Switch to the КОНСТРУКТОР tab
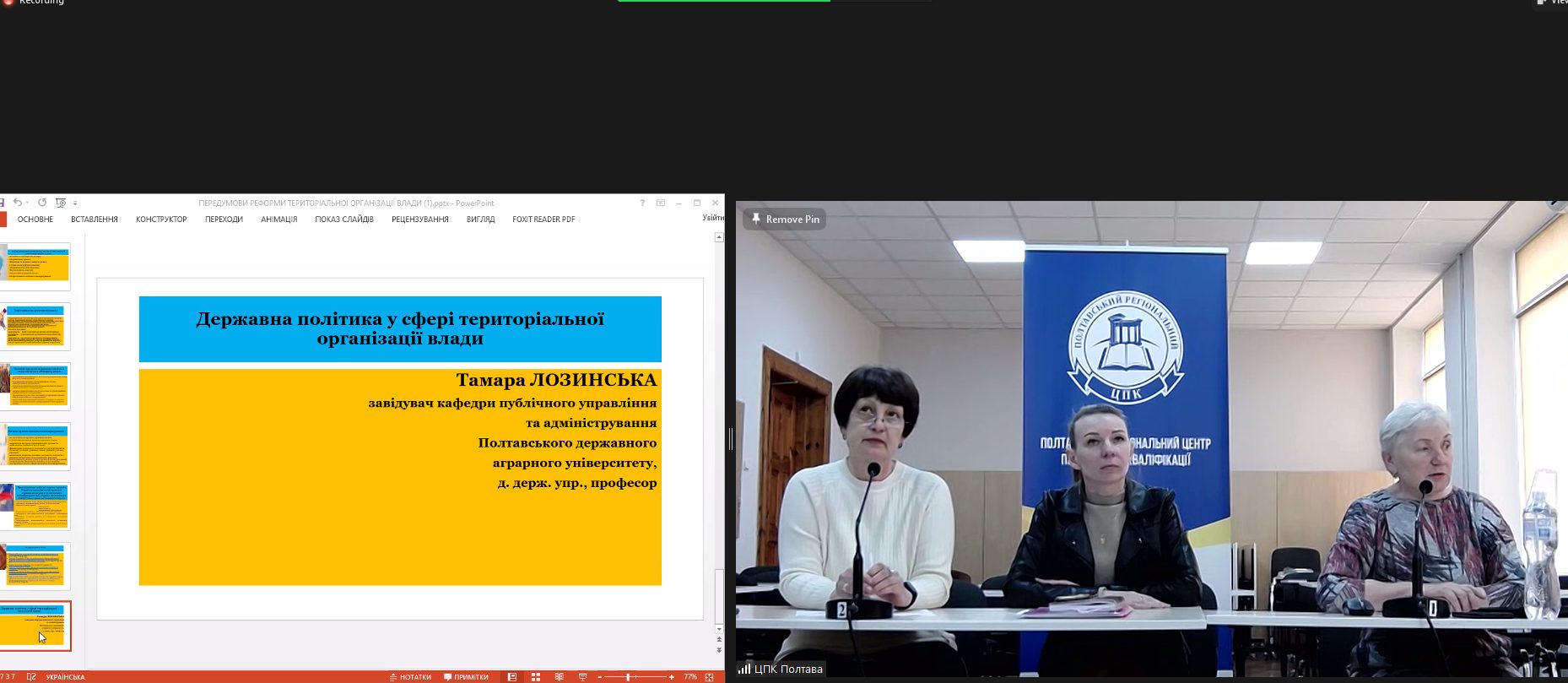Screen dimensions: 1568x683 [x=161, y=220]
